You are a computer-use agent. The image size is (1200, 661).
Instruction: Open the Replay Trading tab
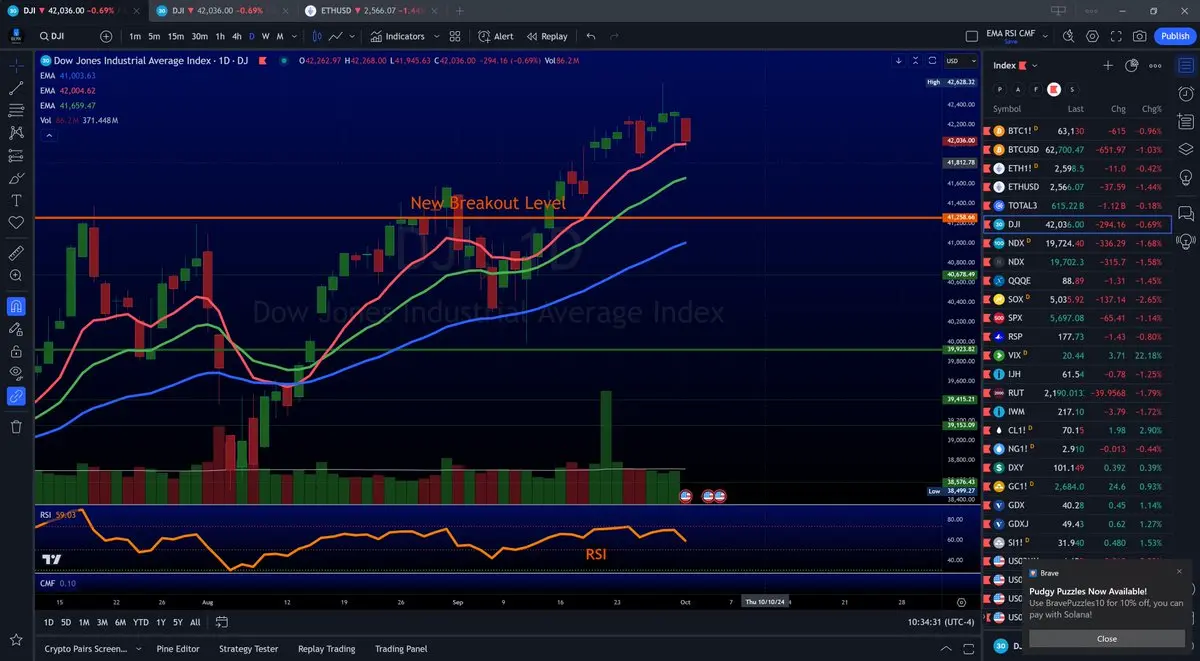click(327, 649)
